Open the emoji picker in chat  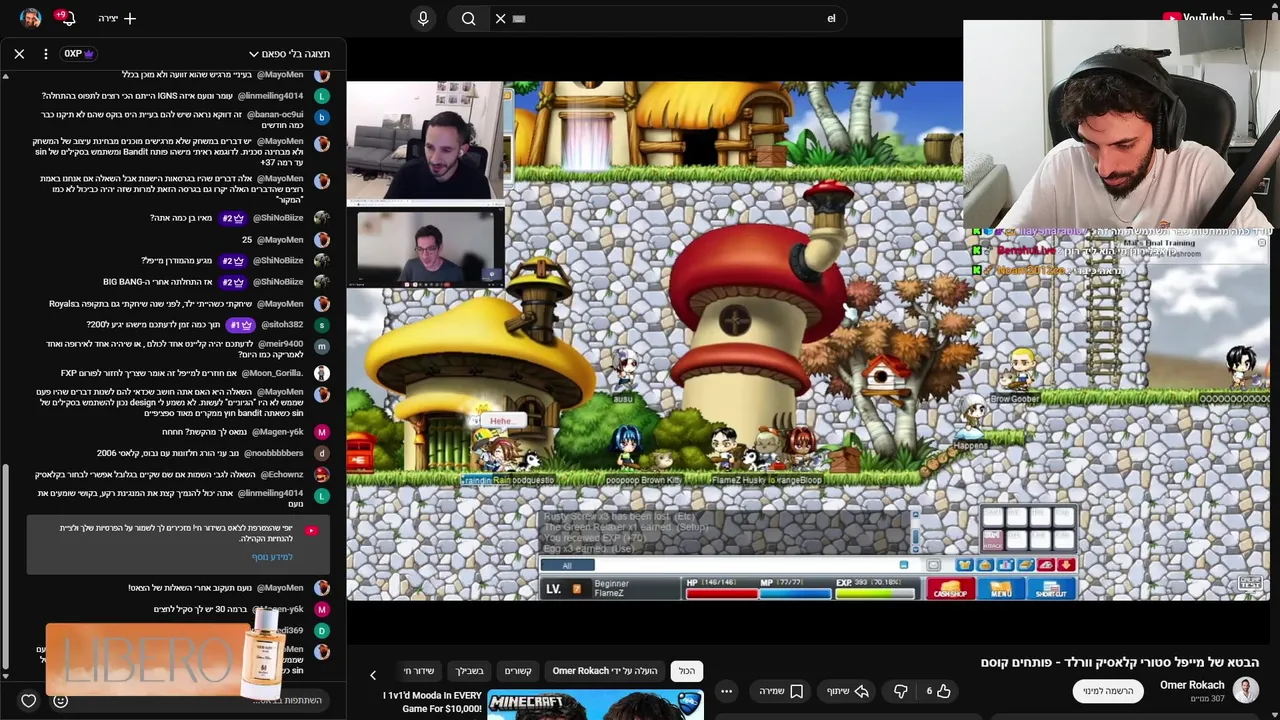point(60,701)
